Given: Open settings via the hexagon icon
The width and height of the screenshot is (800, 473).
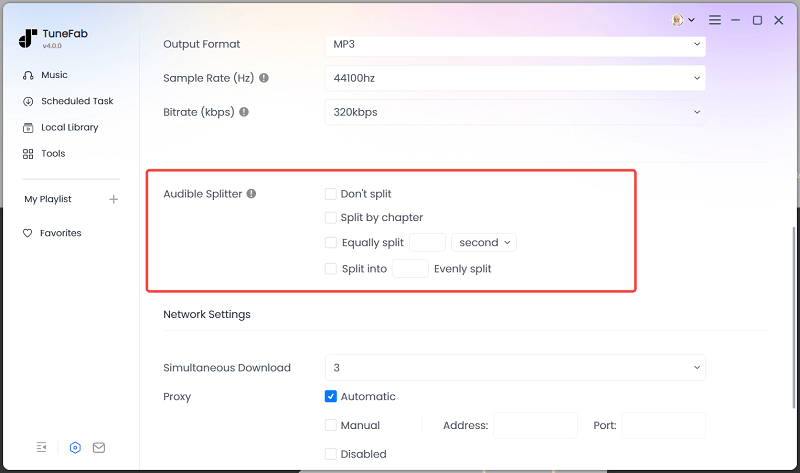Looking at the screenshot, I should point(75,447).
